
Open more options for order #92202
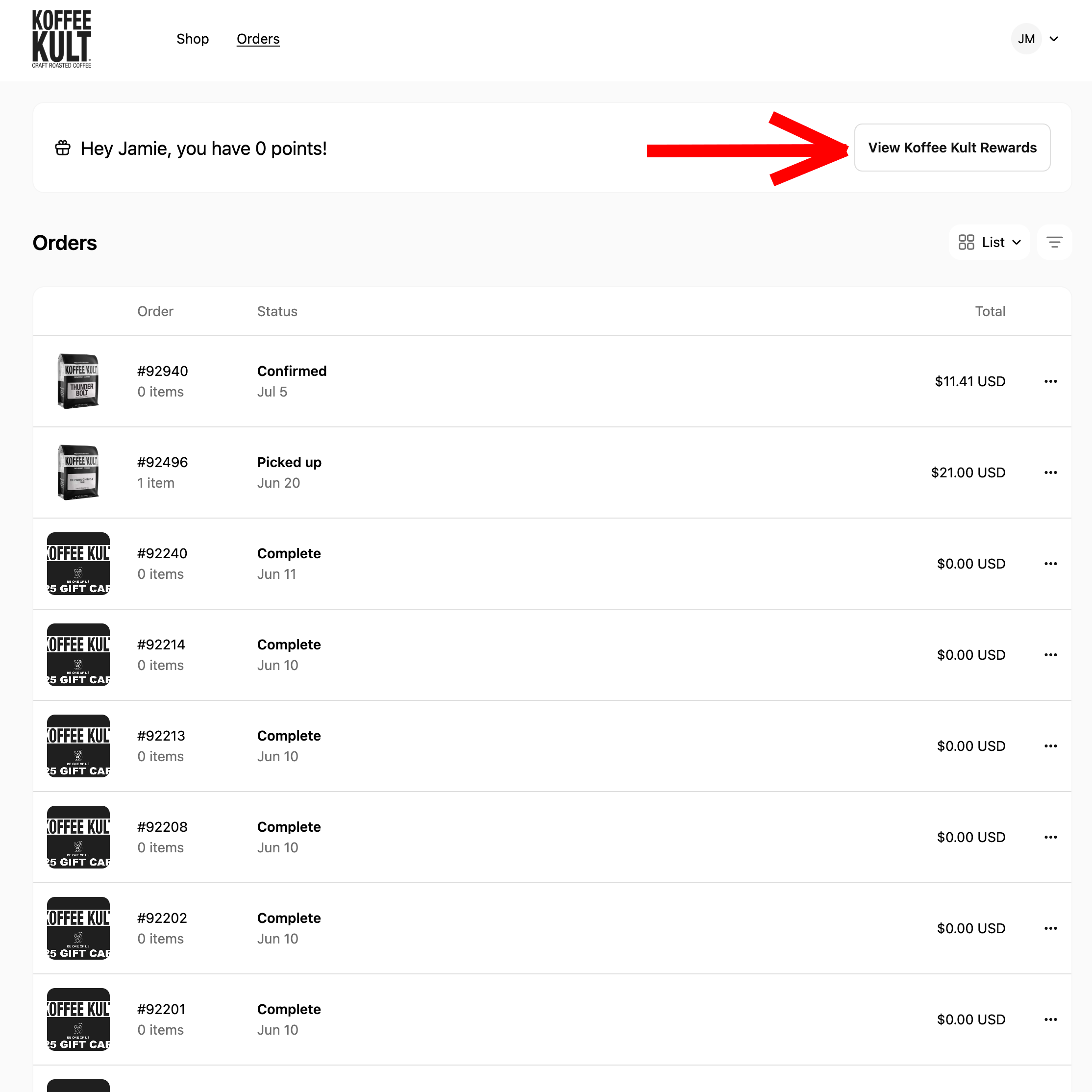click(x=1050, y=928)
